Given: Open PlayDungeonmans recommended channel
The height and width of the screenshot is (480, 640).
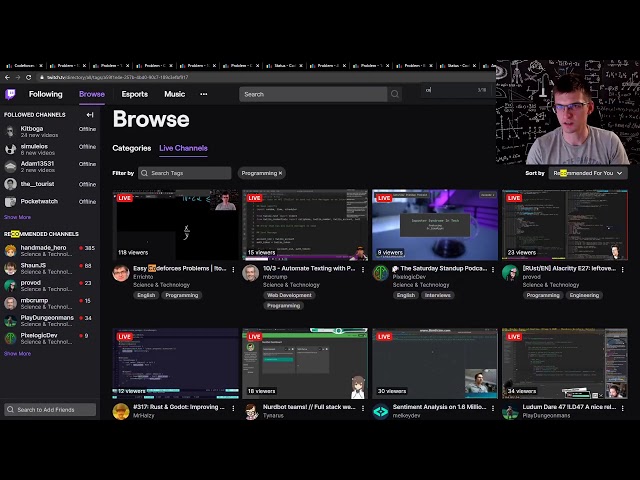Looking at the screenshot, I should [50, 320].
